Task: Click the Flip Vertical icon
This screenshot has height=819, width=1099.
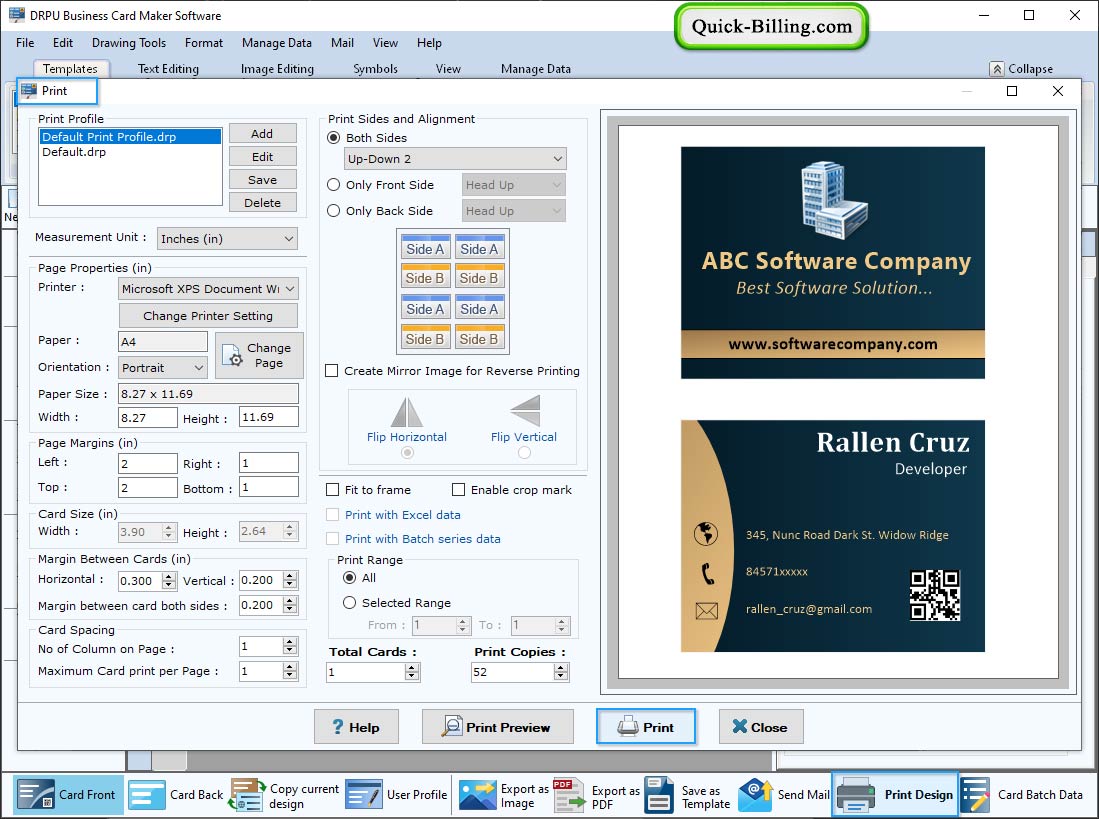Action: pyautogui.click(x=525, y=411)
